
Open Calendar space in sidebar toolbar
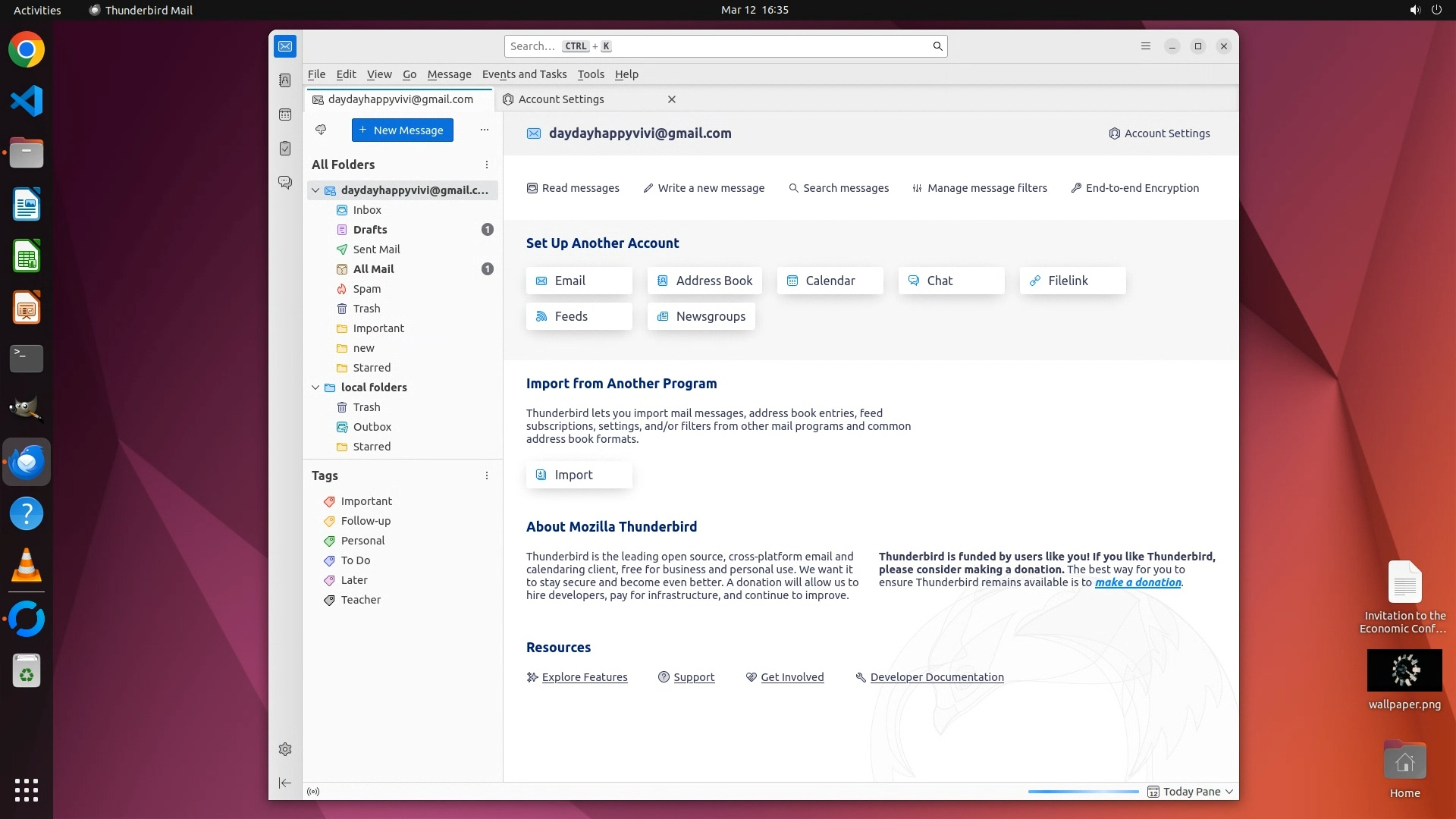pyautogui.click(x=285, y=115)
